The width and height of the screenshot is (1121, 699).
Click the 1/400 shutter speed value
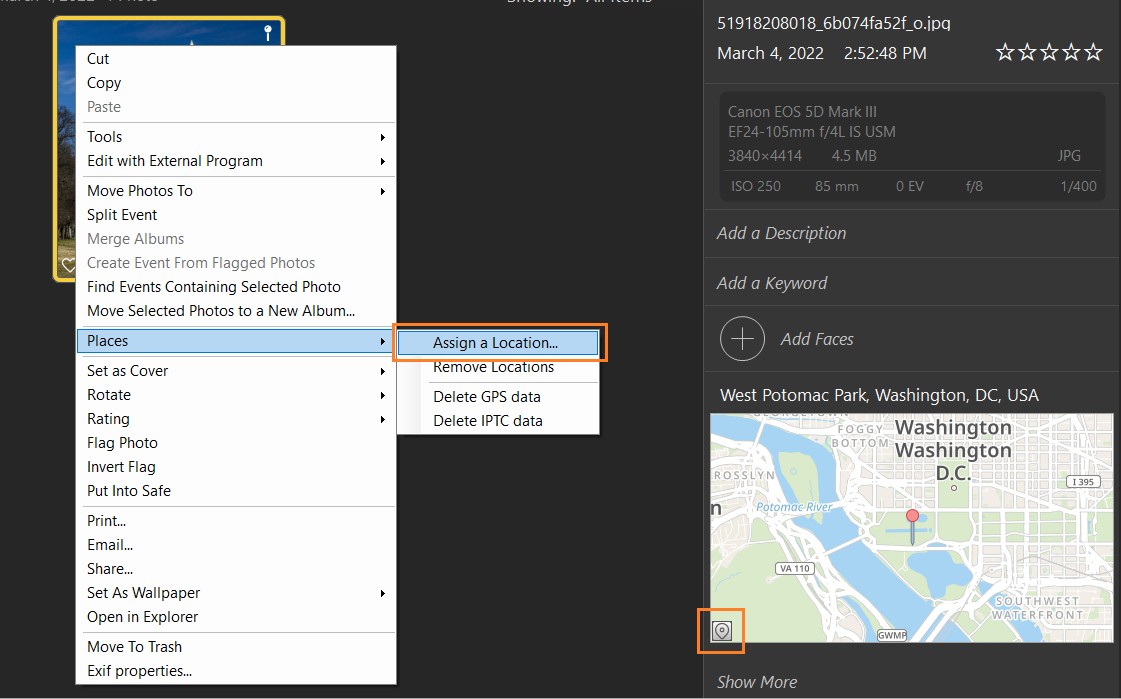(x=1078, y=187)
